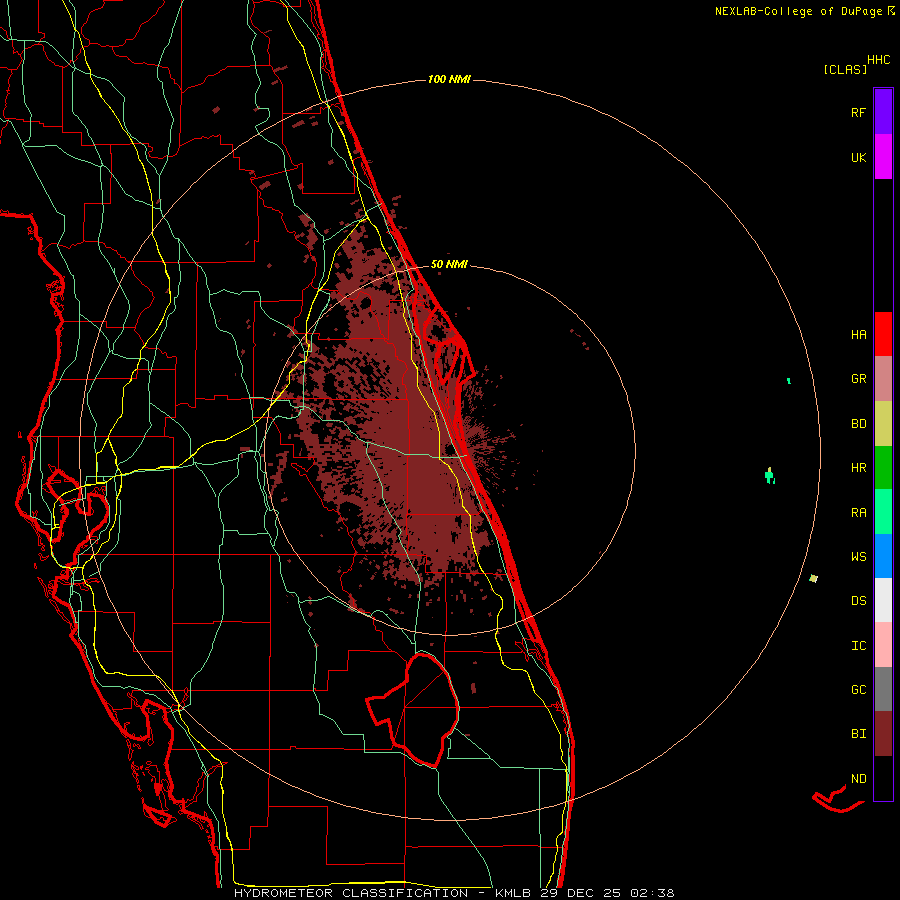Click the GC gray legend swatch
The width and height of the screenshot is (900, 900).
883,689
